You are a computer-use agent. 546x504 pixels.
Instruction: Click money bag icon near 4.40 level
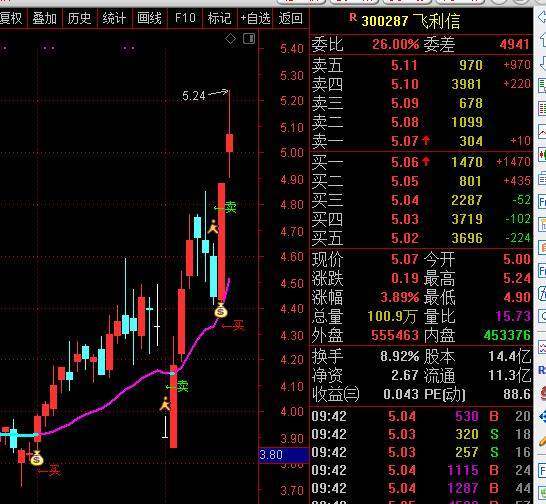(221, 310)
